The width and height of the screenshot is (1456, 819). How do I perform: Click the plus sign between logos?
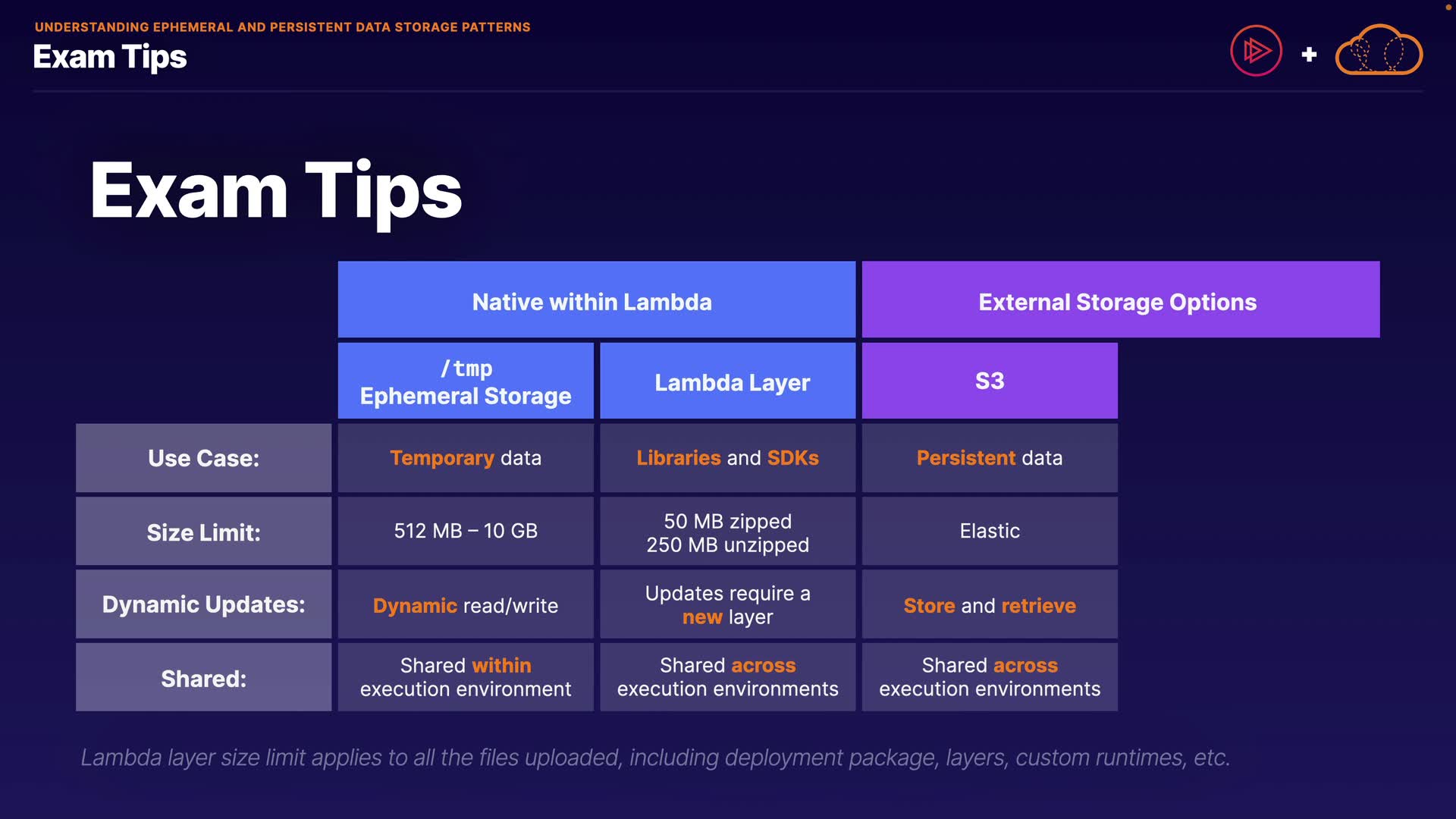pos(1309,55)
